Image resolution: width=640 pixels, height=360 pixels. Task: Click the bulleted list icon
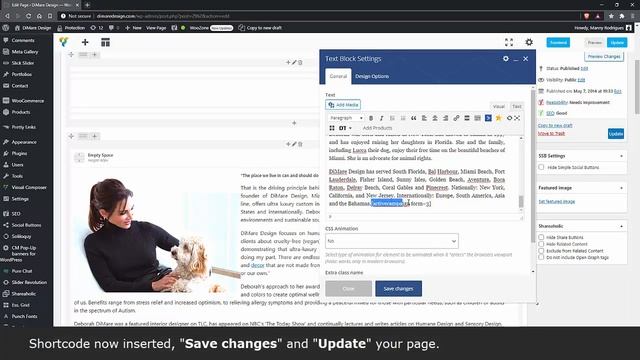pos(392,118)
